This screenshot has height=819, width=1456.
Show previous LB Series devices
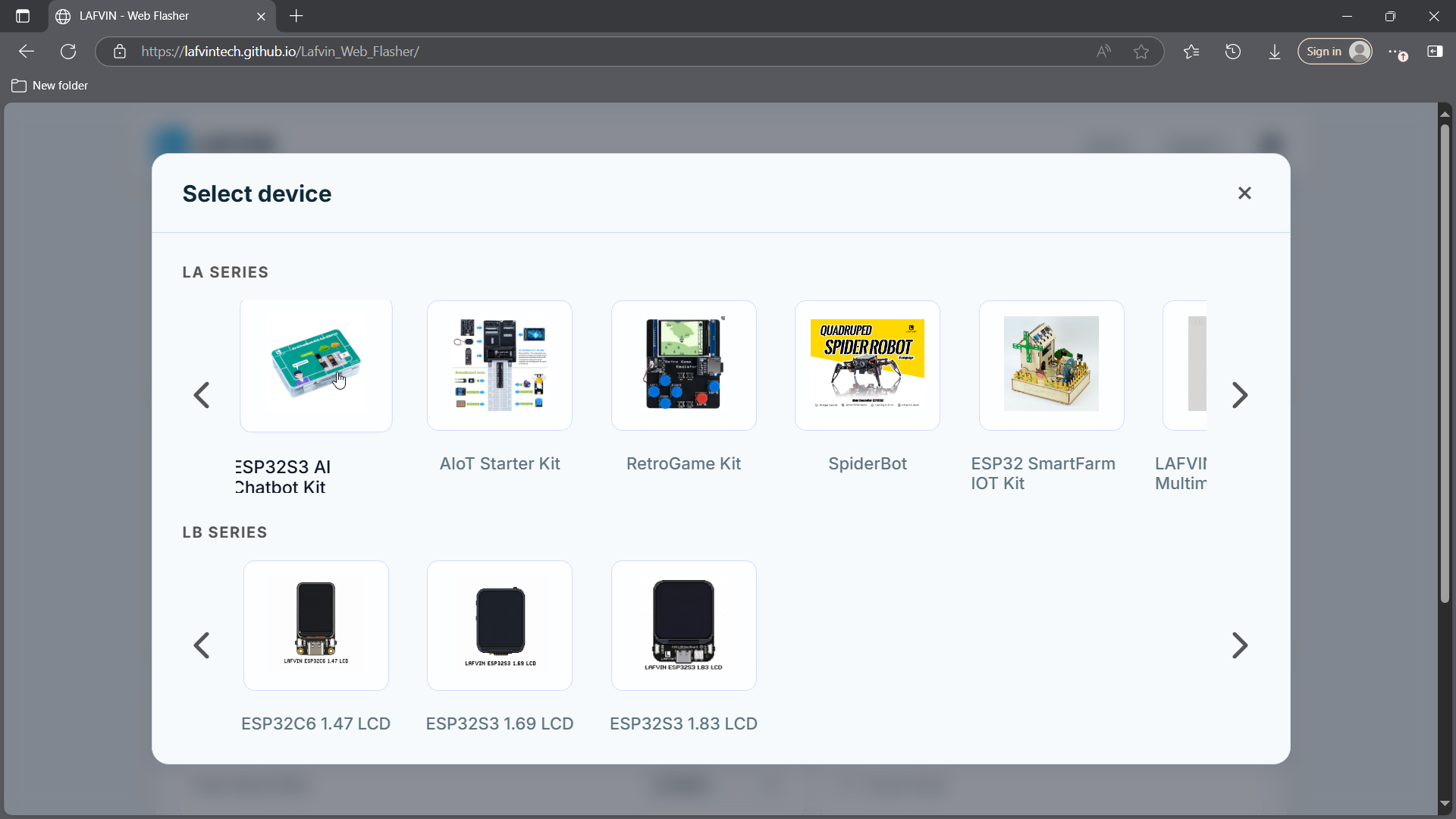tap(202, 645)
